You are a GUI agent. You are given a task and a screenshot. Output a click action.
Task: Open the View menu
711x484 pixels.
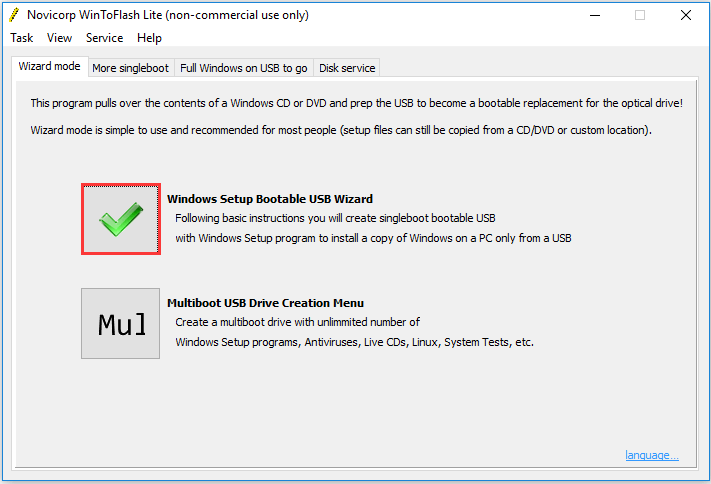point(59,38)
